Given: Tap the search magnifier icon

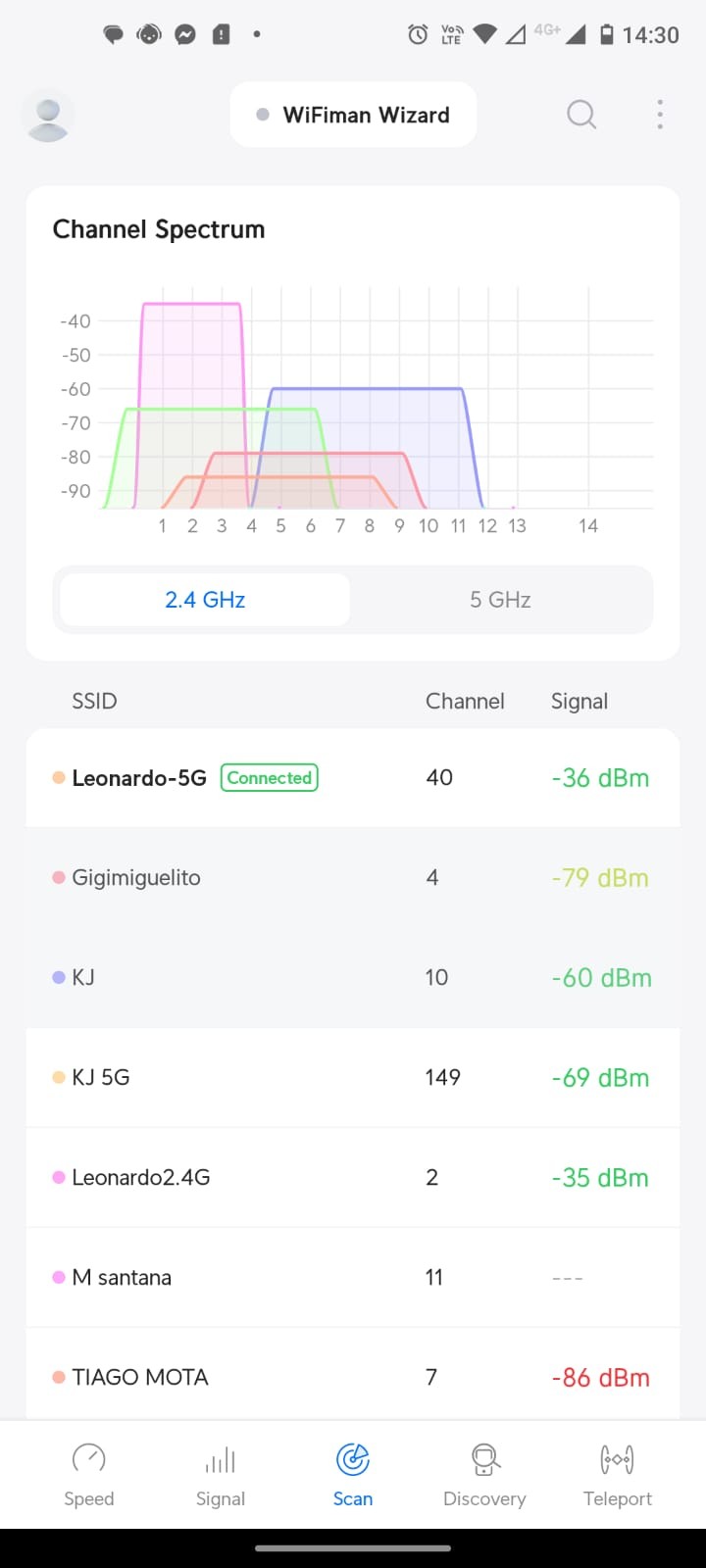Looking at the screenshot, I should point(581,115).
